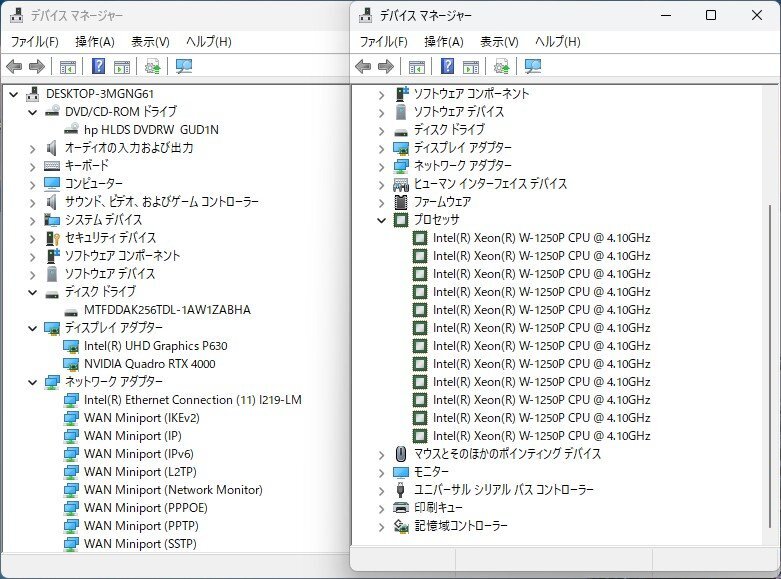
Task: Collapse the プロセッサ node
Action: (382, 220)
